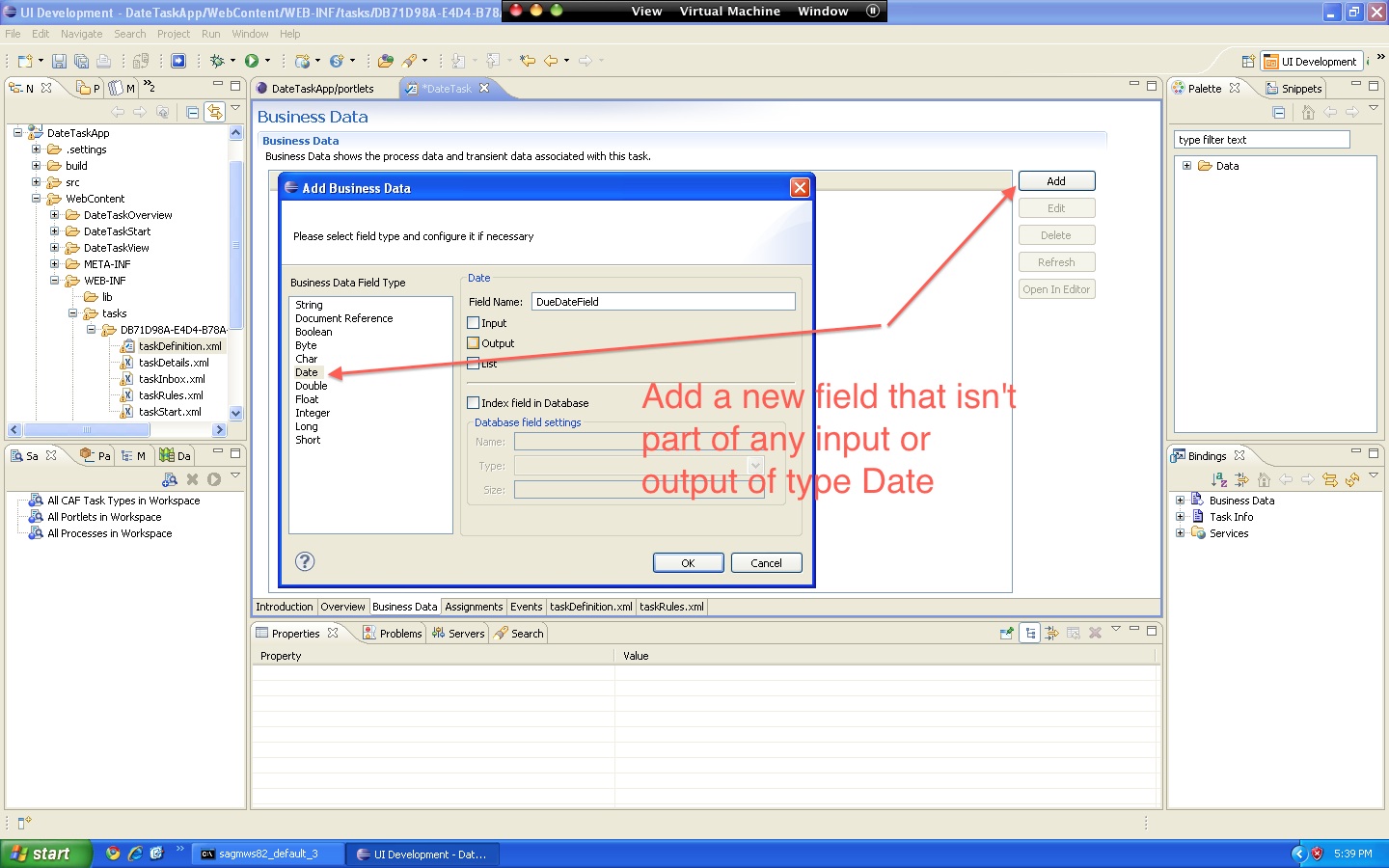Expand the .settings folder in Navigator
The height and width of the screenshot is (868, 1389).
36,149
